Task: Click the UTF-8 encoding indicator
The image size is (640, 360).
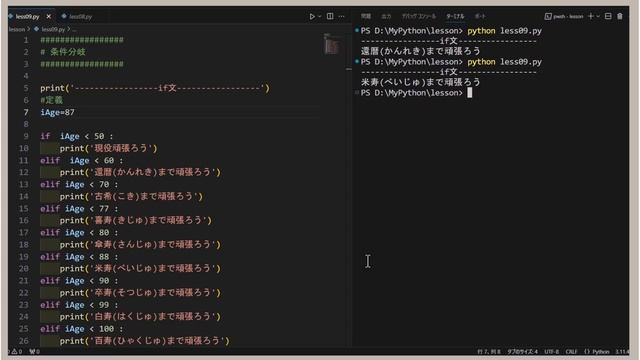Action: tap(551, 351)
